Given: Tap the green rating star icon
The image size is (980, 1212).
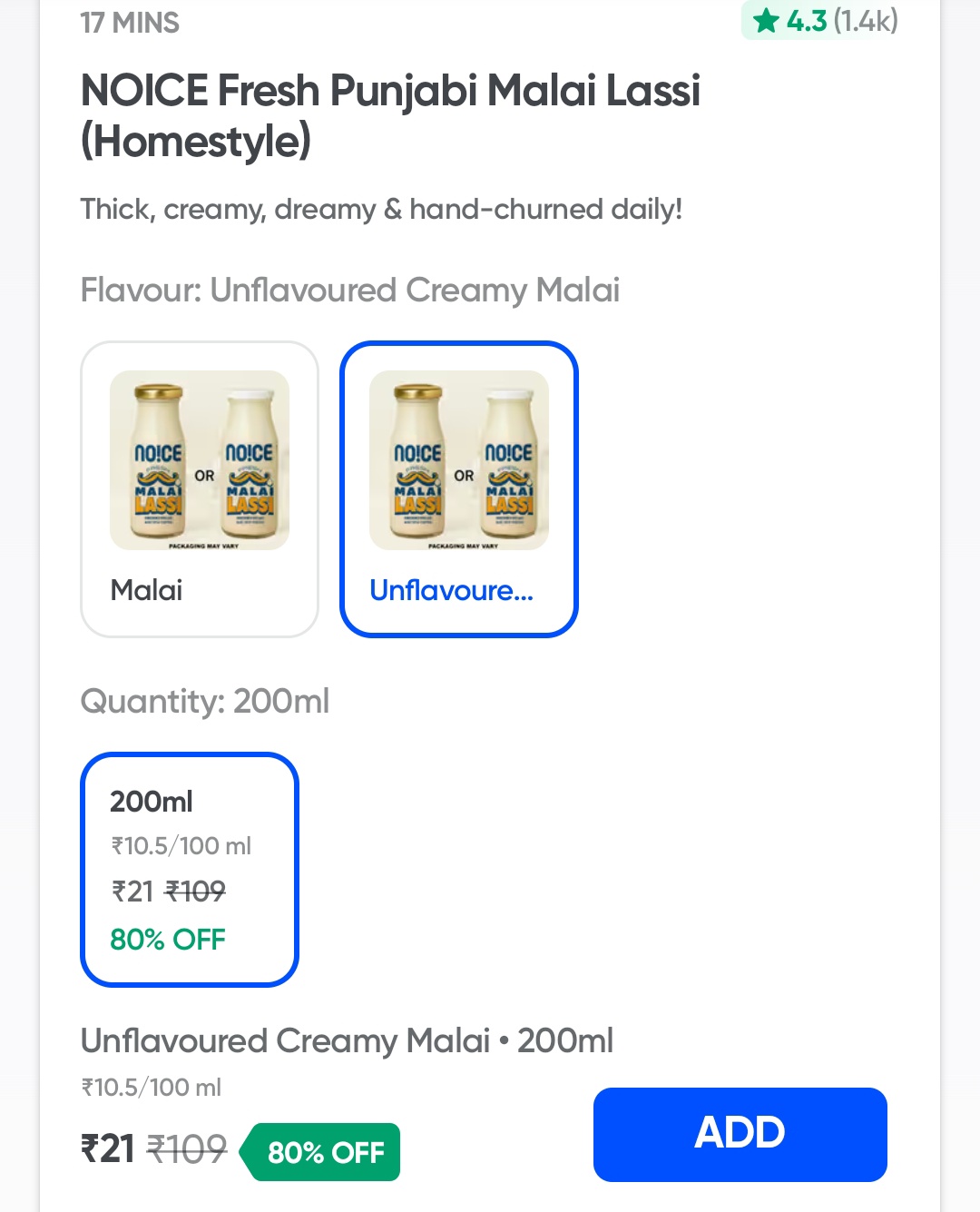Looking at the screenshot, I should pyautogui.click(x=767, y=20).
